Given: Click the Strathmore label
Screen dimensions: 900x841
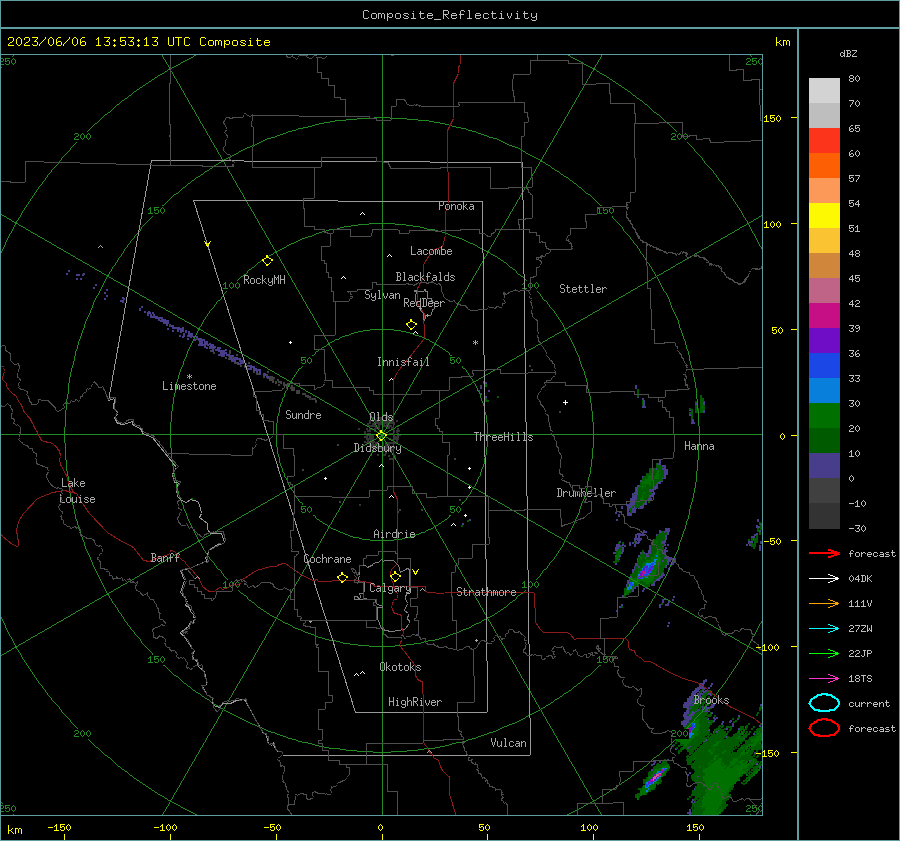Looking at the screenshot, I should 486,592.
